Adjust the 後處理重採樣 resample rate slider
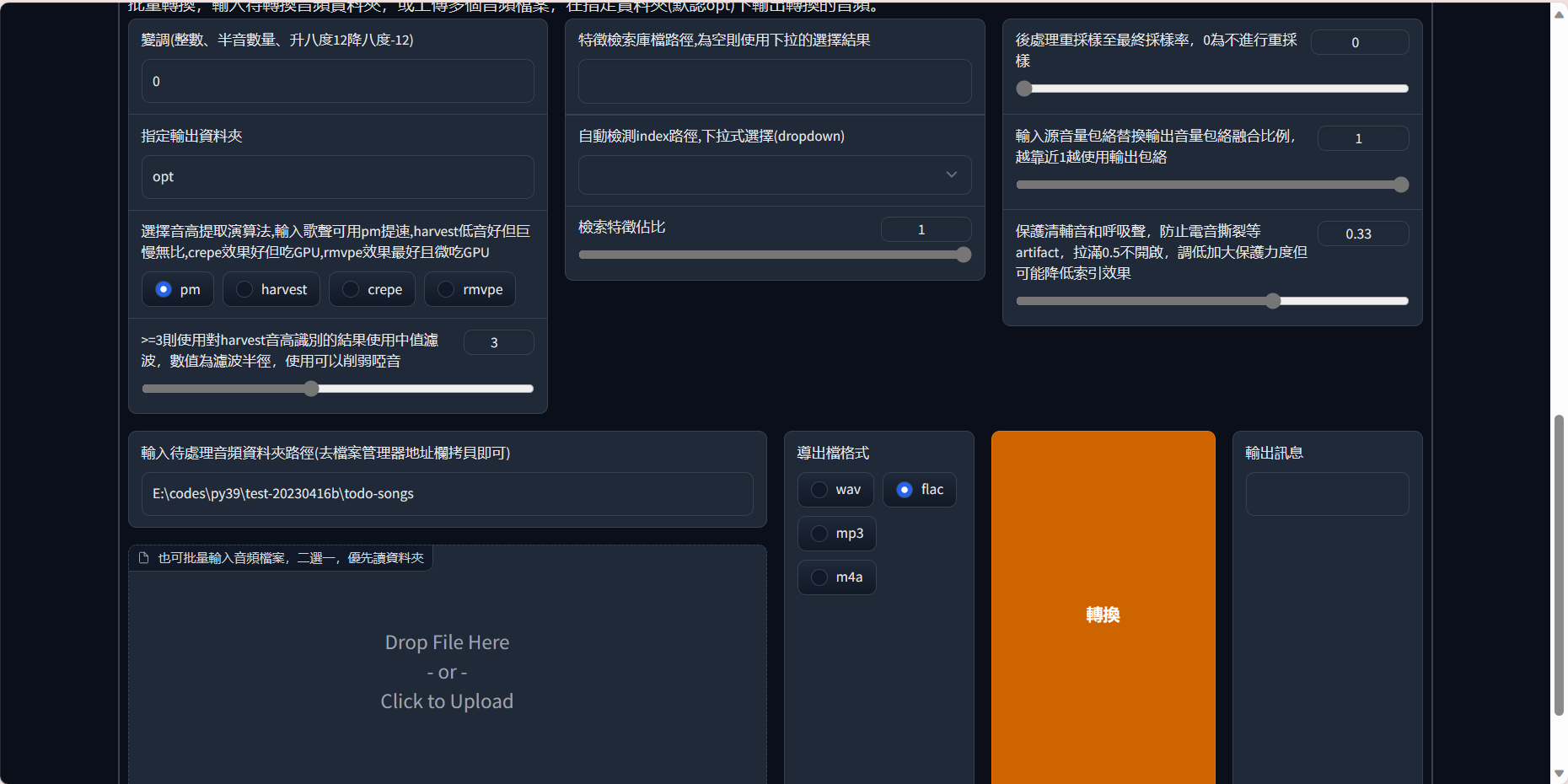 1212,89
